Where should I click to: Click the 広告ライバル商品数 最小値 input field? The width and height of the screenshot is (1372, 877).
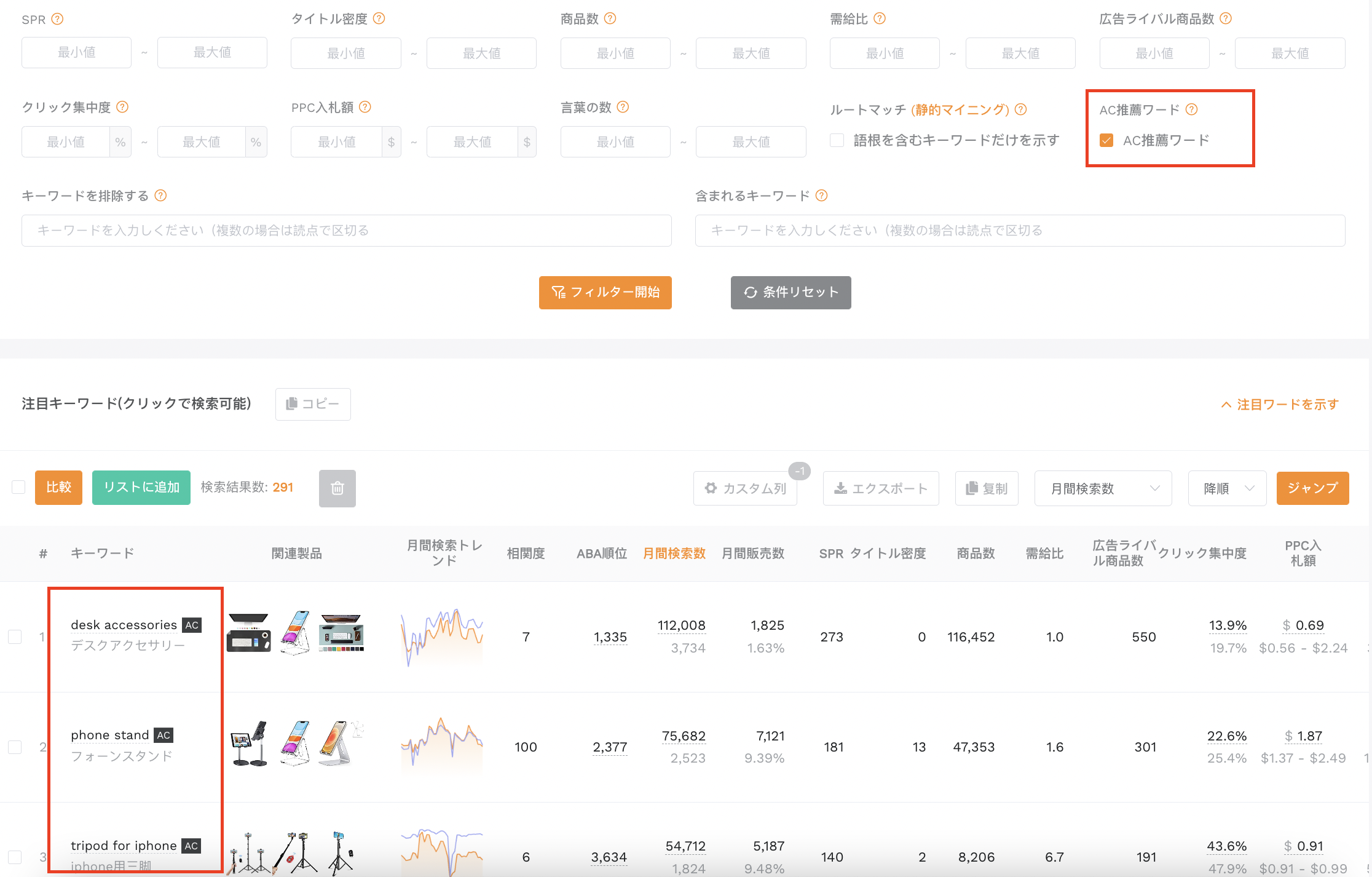pos(1154,53)
